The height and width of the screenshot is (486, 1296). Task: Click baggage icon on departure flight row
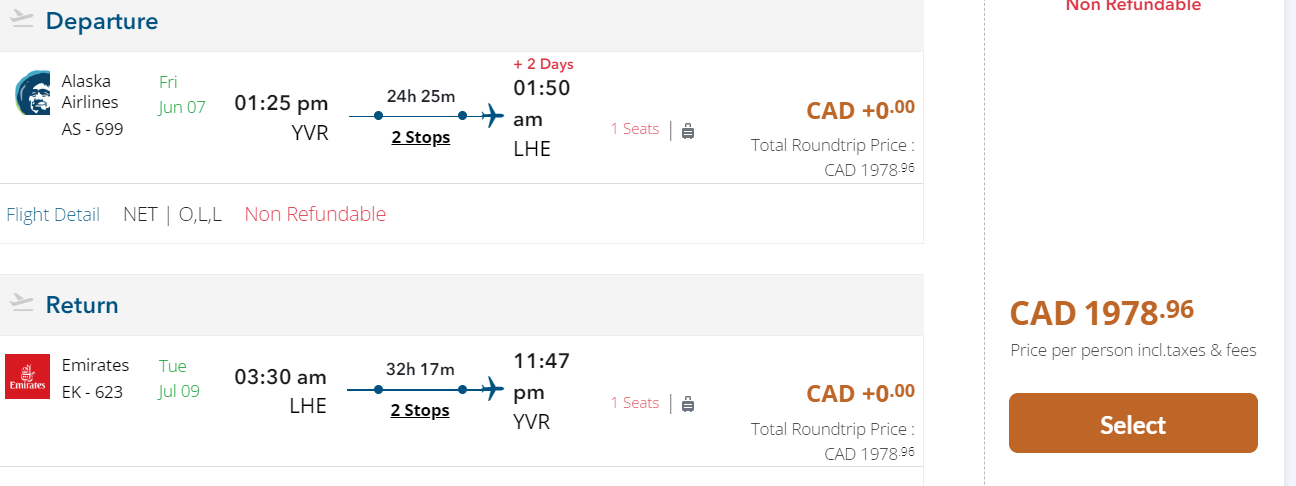tap(688, 130)
